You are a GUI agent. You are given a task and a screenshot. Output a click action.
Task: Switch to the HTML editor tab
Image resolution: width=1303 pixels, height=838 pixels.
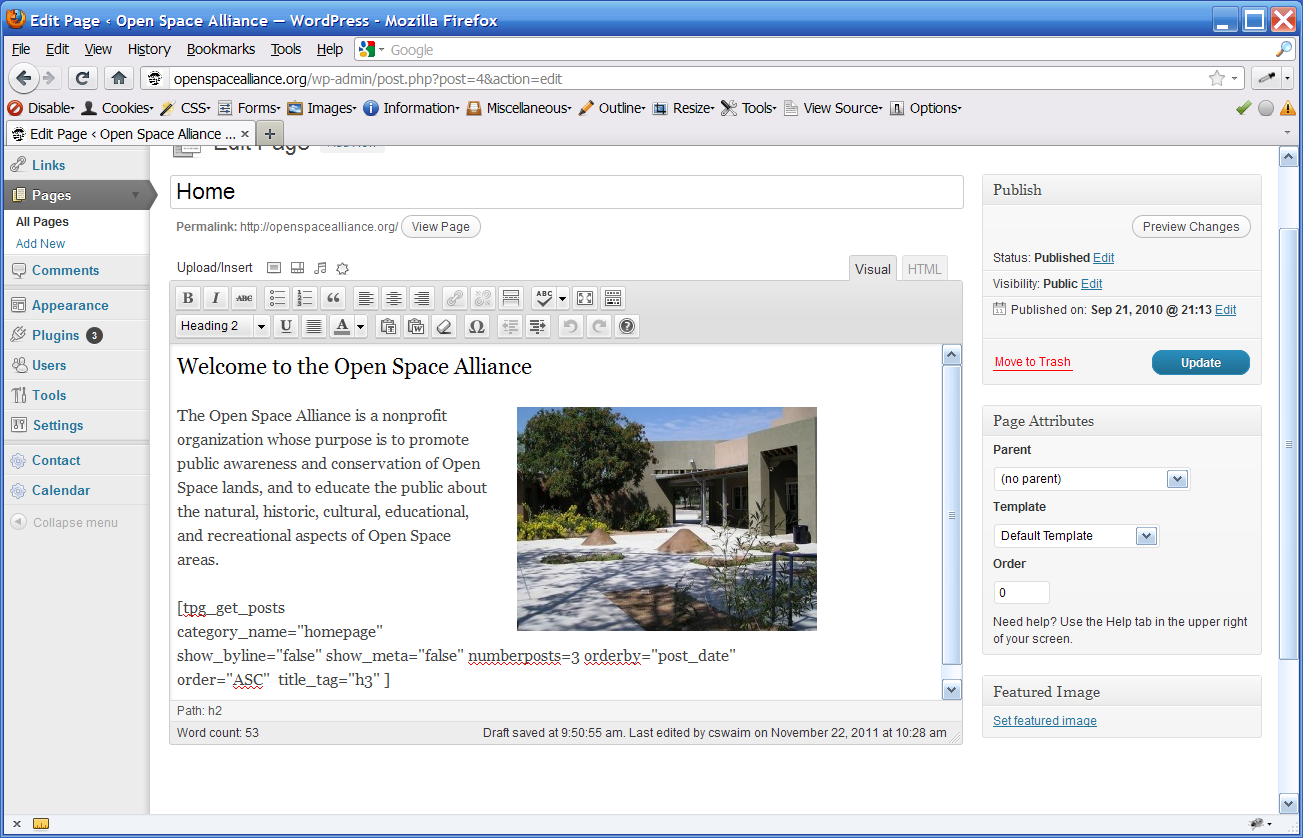[924, 269]
